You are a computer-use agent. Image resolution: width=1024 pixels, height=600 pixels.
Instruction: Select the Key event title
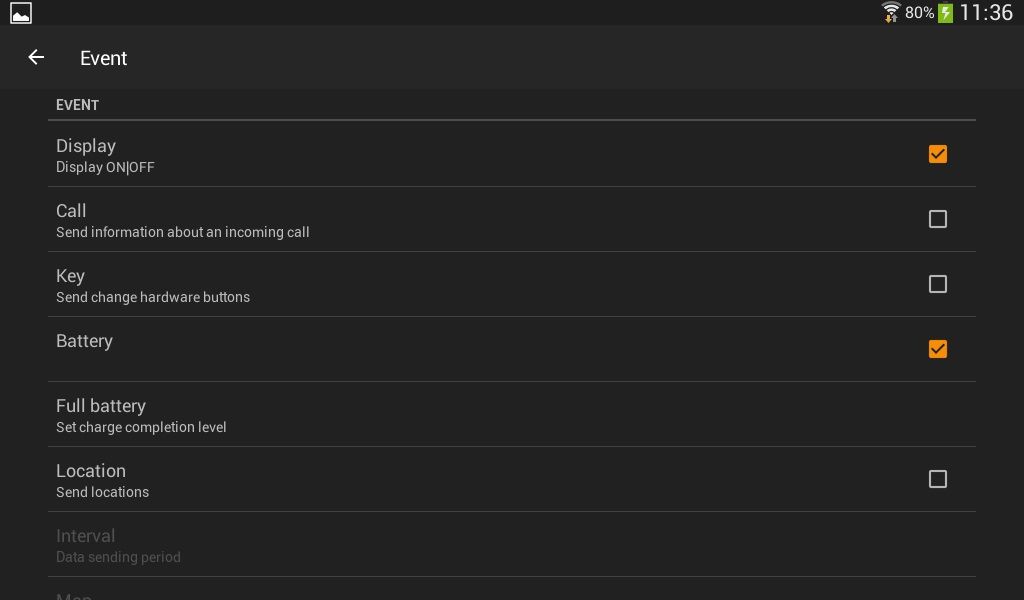(70, 276)
